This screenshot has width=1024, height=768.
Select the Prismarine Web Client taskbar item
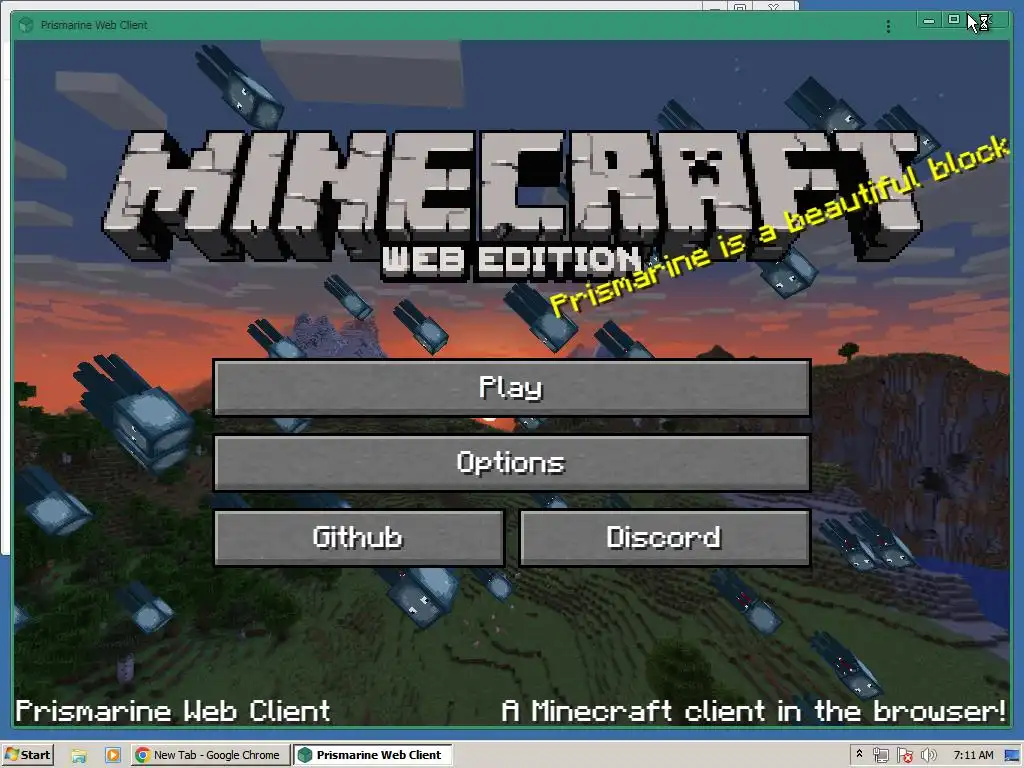point(372,755)
